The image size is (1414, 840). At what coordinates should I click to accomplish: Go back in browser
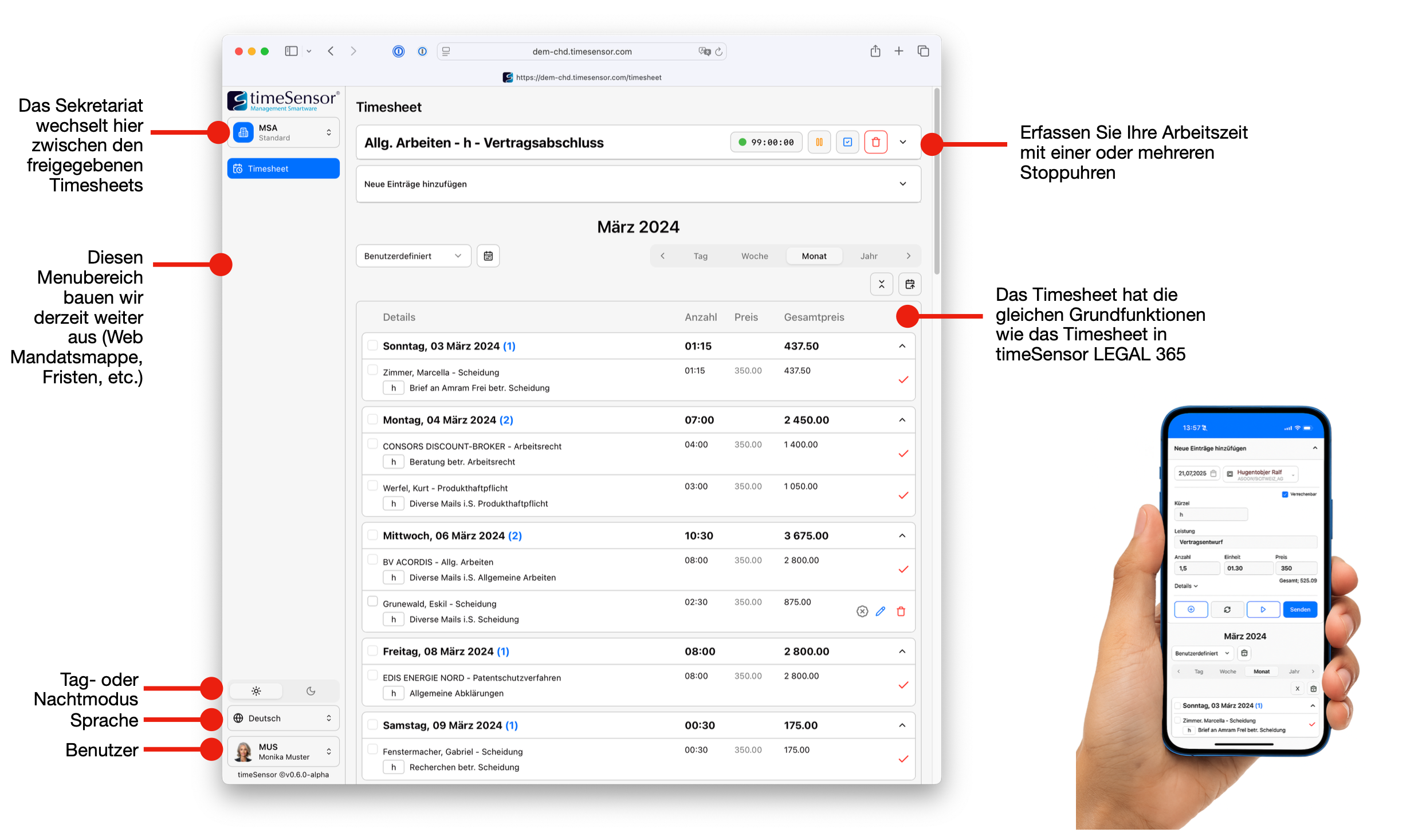[x=331, y=51]
